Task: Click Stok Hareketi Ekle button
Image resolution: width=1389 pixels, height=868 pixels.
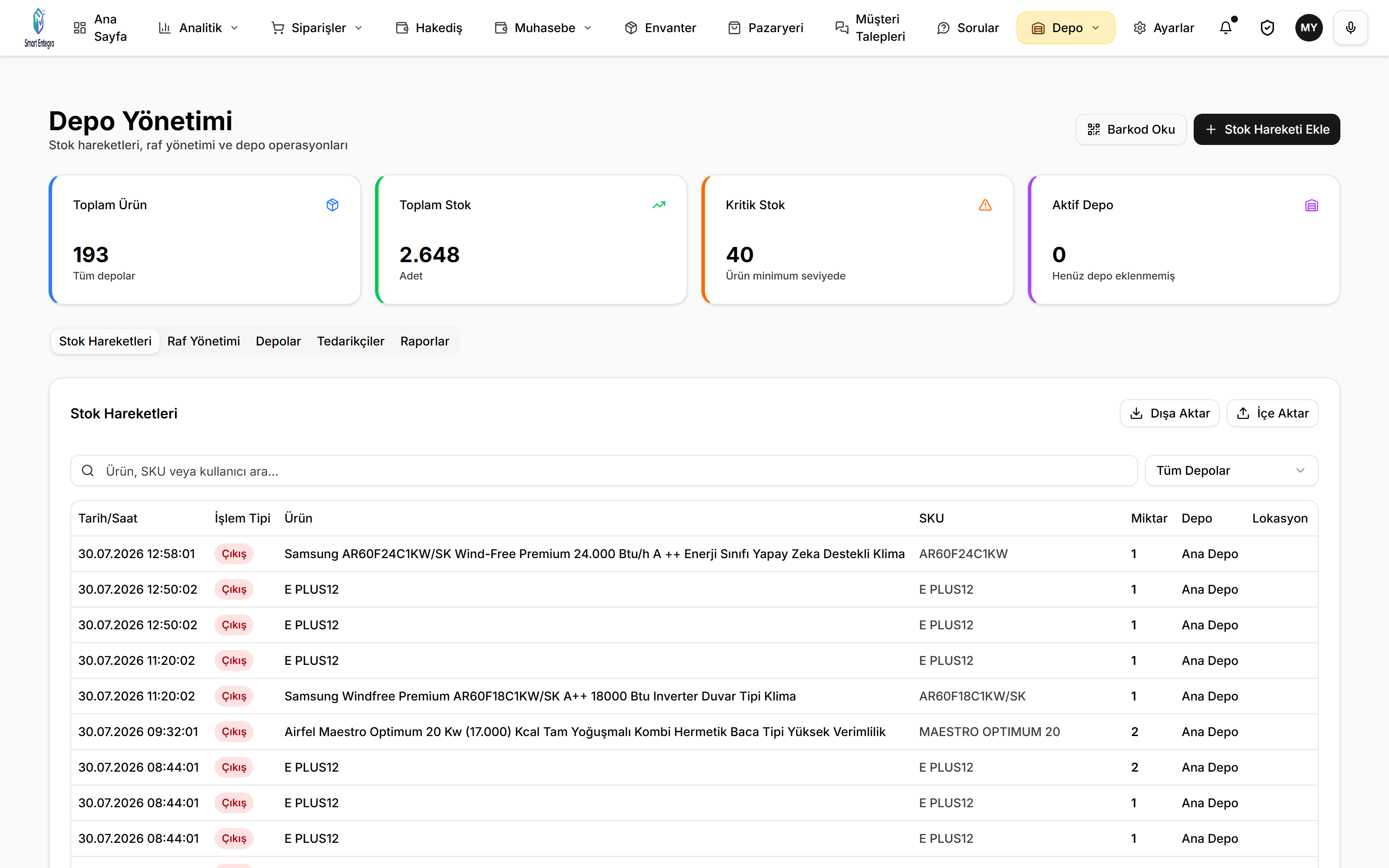Action: (x=1267, y=129)
